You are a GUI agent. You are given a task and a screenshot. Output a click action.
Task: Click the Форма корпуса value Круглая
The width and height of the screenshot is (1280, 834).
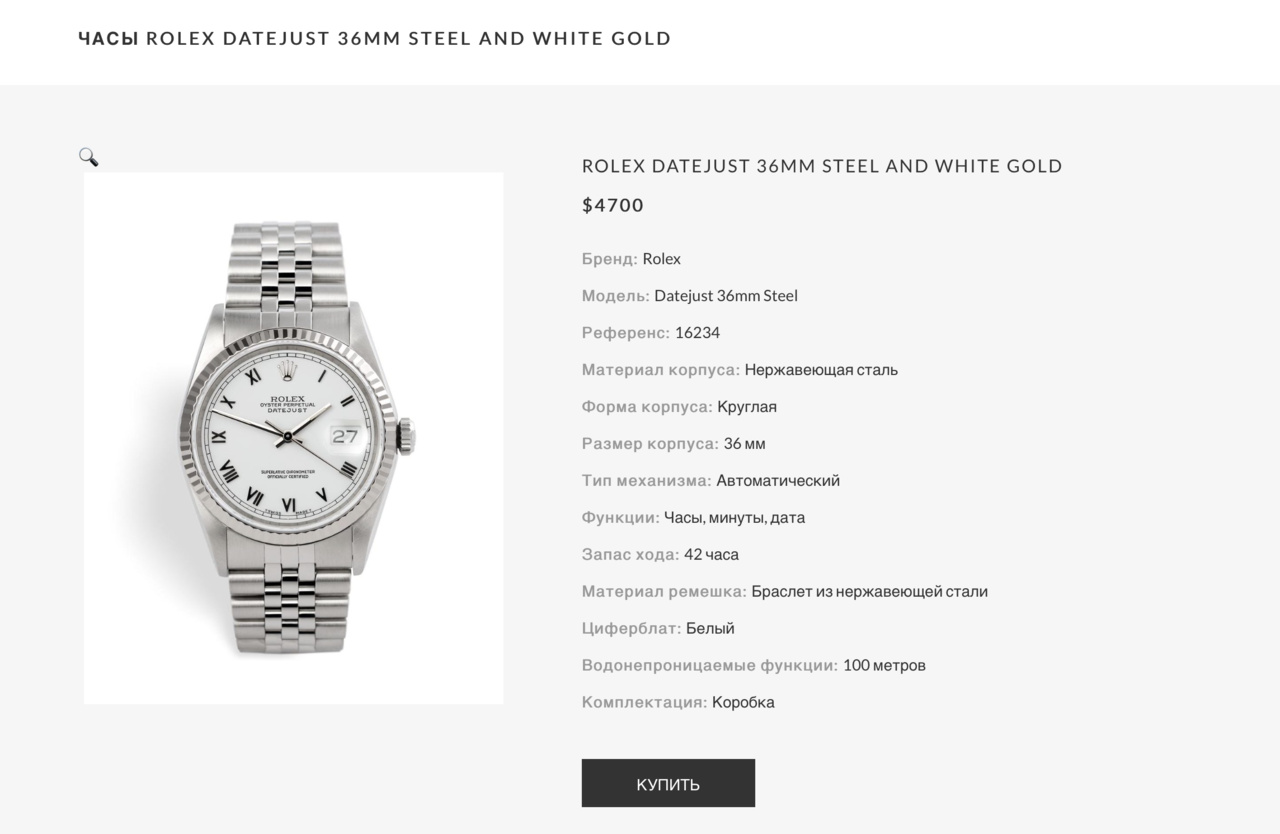coord(746,407)
